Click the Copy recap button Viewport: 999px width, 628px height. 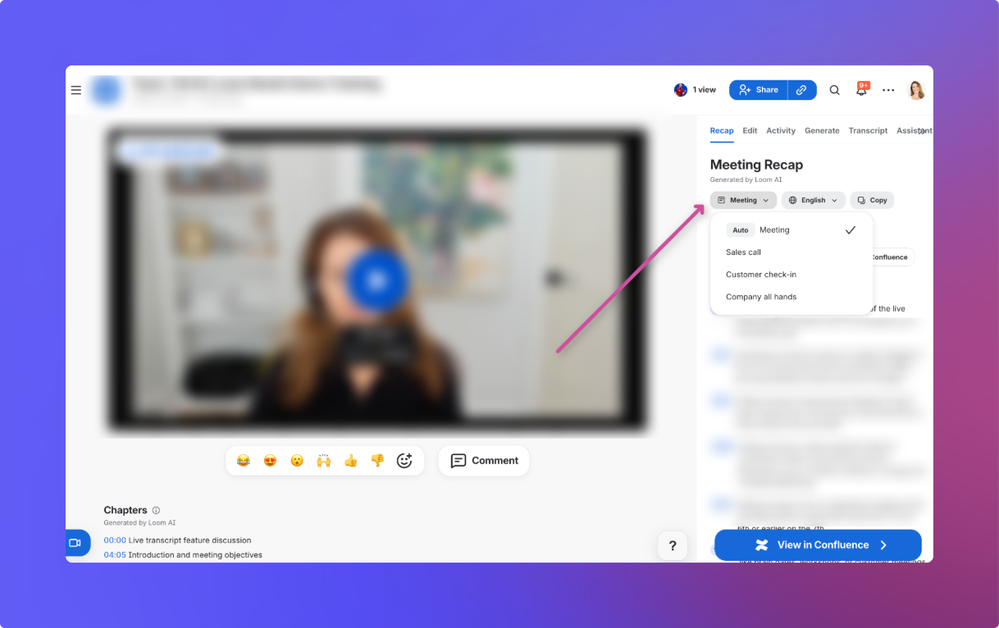872,200
